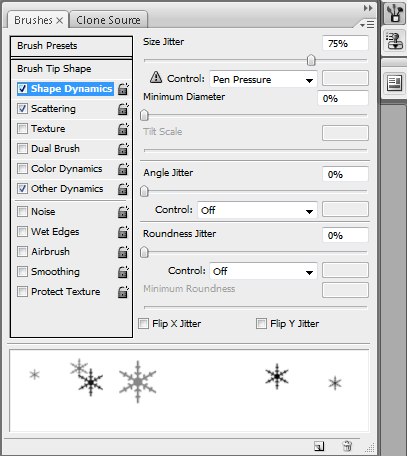The width and height of the screenshot is (407, 456).
Task: Open the Color Dynamics settings label
Action: pyautogui.click(x=67, y=169)
